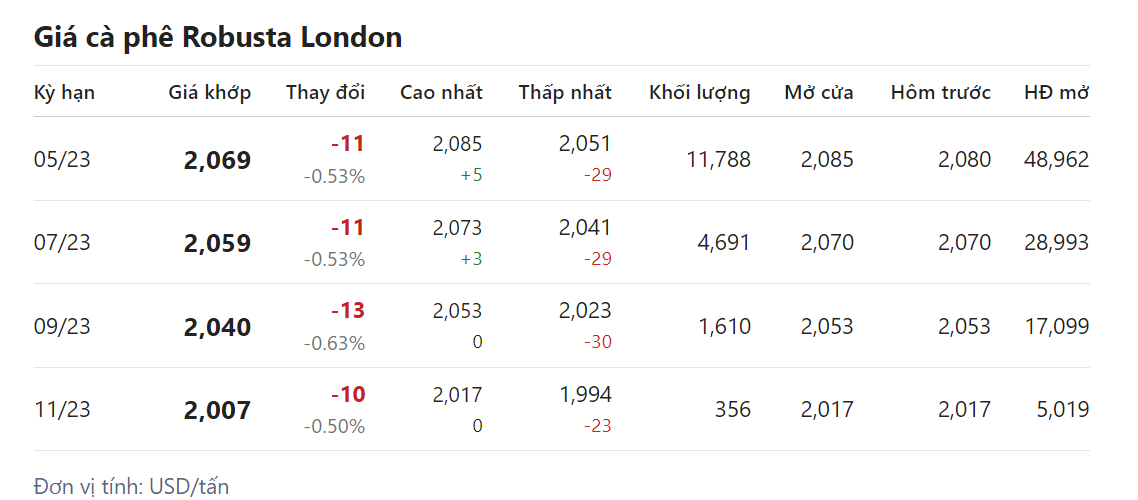Click the 'Giá cà phê Robusta London' heading

point(218,38)
